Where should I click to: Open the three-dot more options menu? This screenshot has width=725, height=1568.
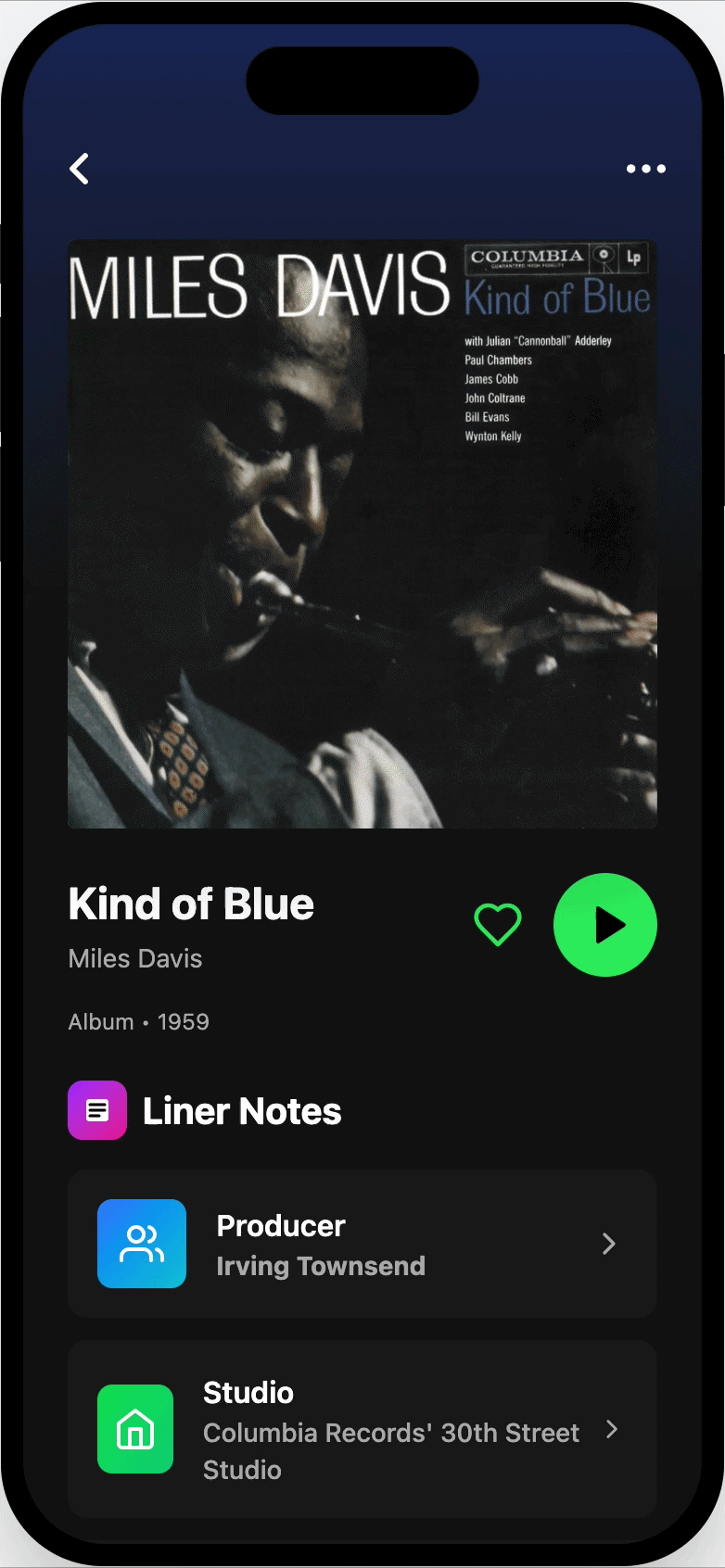click(645, 169)
